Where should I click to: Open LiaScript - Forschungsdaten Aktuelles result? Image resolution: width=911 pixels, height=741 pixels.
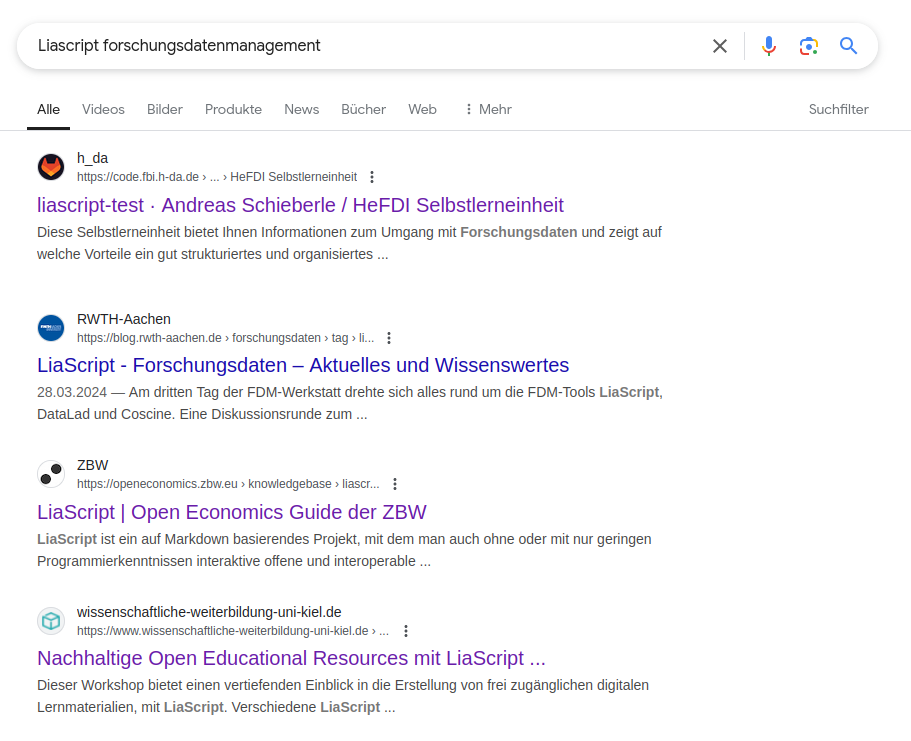tap(303, 365)
